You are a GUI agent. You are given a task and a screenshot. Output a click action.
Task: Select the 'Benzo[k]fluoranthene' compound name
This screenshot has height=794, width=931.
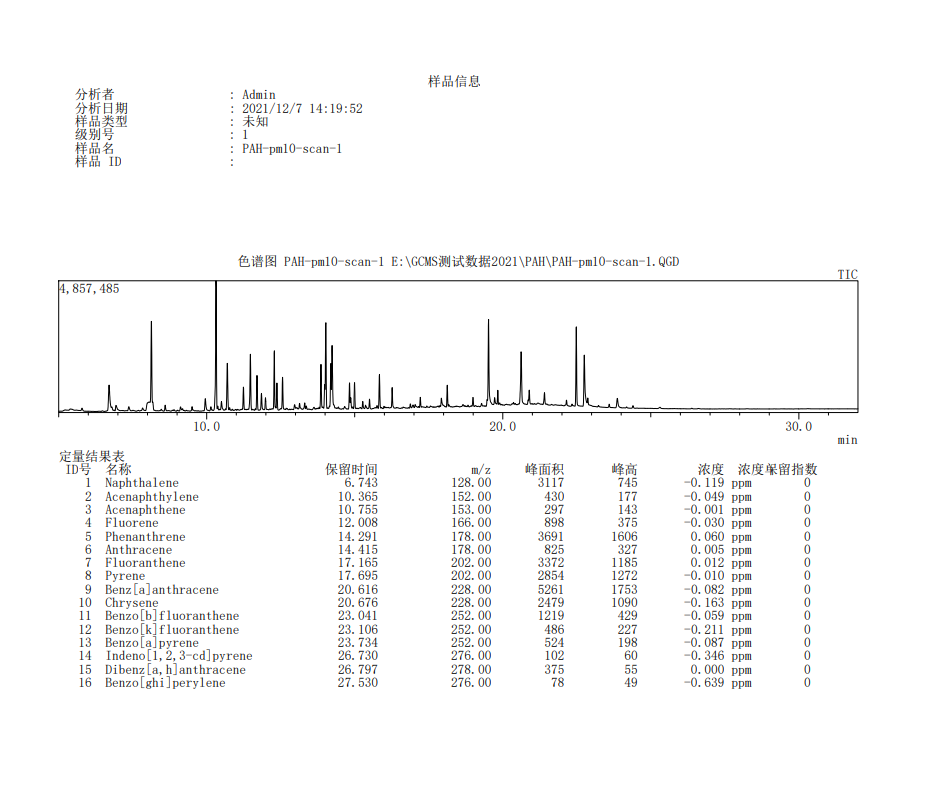pos(172,629)
